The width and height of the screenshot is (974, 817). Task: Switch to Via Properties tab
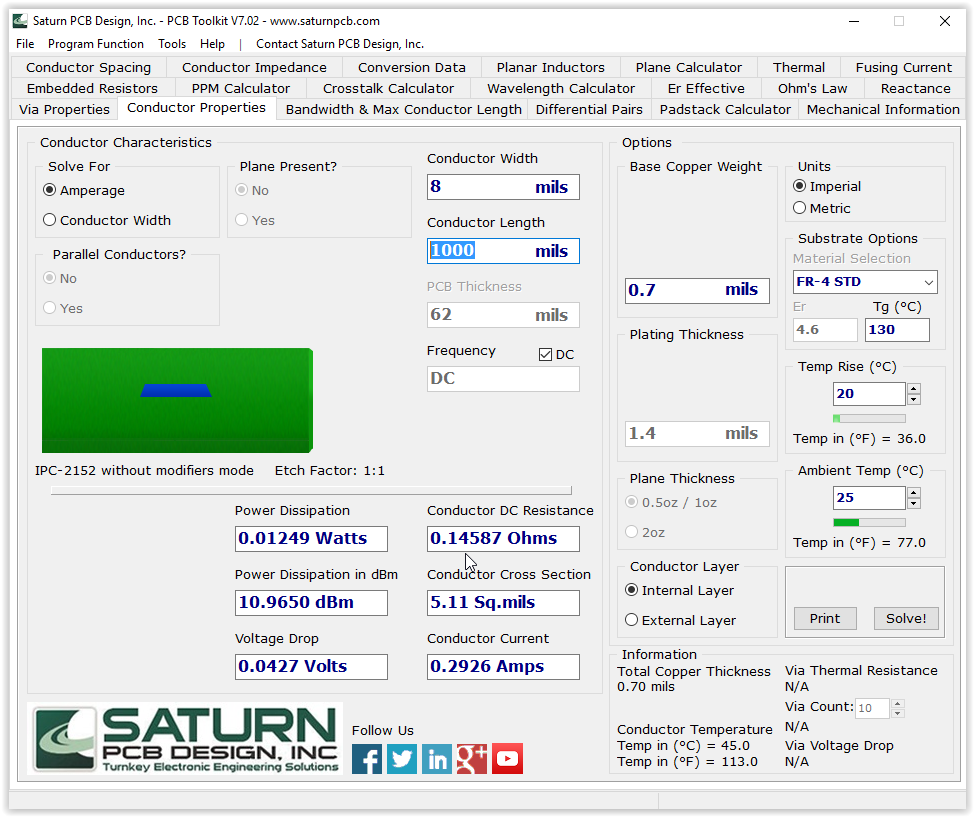click(65, 109)
